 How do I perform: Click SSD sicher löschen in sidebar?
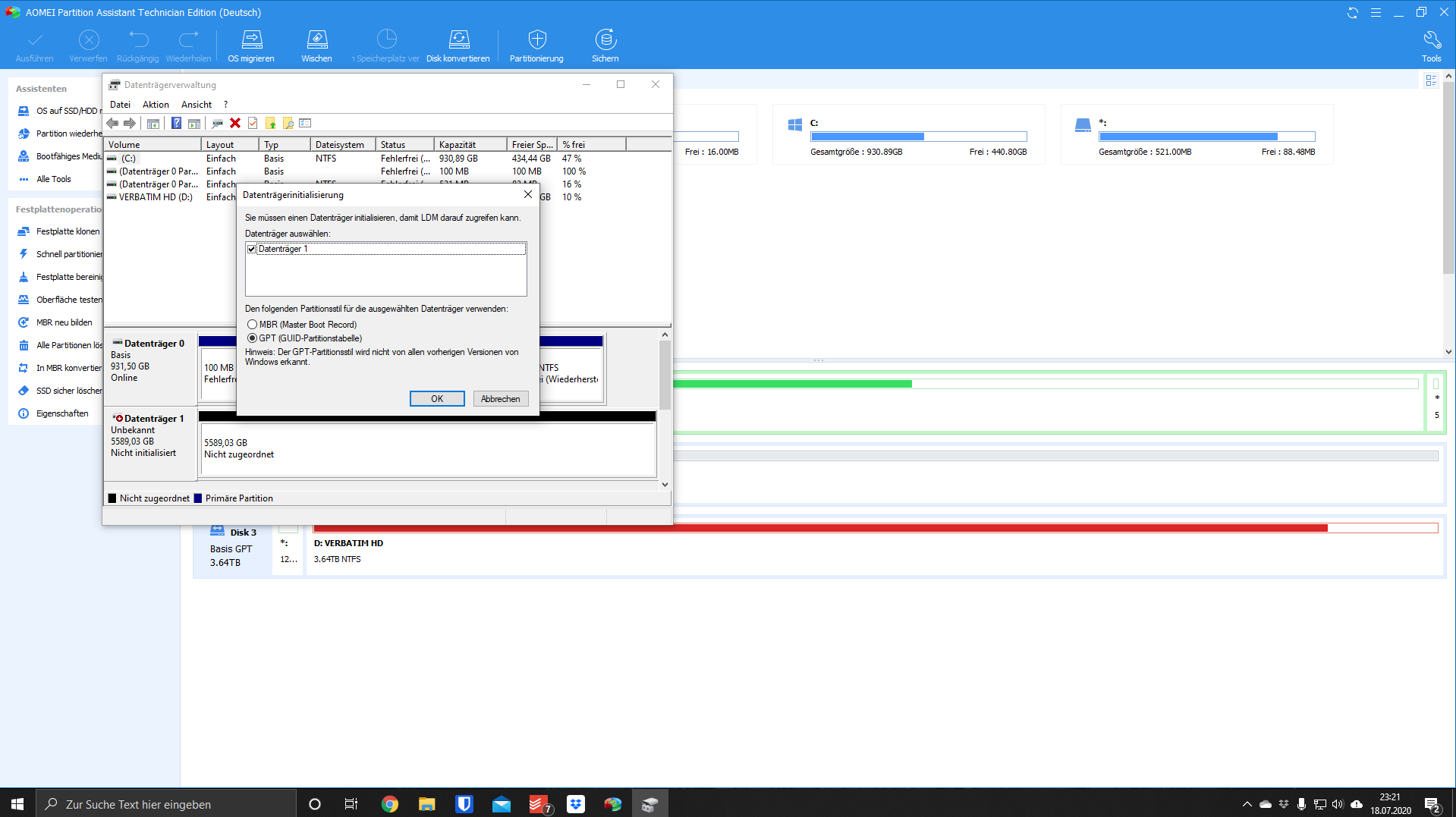(59, 391)
